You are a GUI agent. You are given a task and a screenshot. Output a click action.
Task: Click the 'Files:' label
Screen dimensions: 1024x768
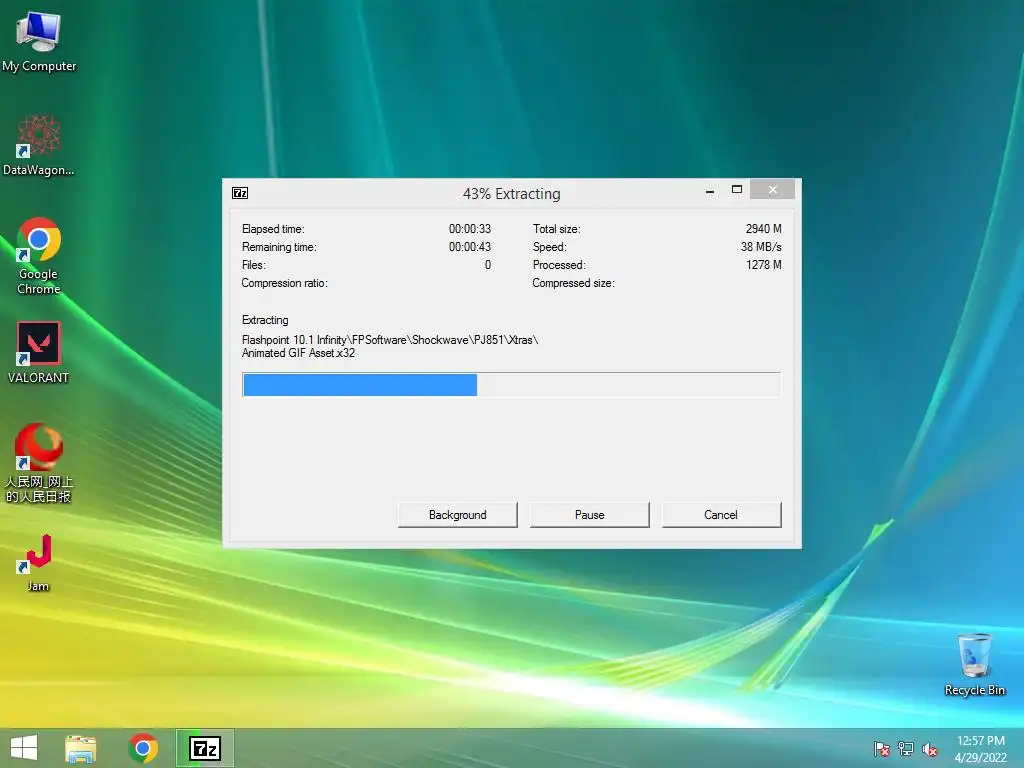coord(253,265)
